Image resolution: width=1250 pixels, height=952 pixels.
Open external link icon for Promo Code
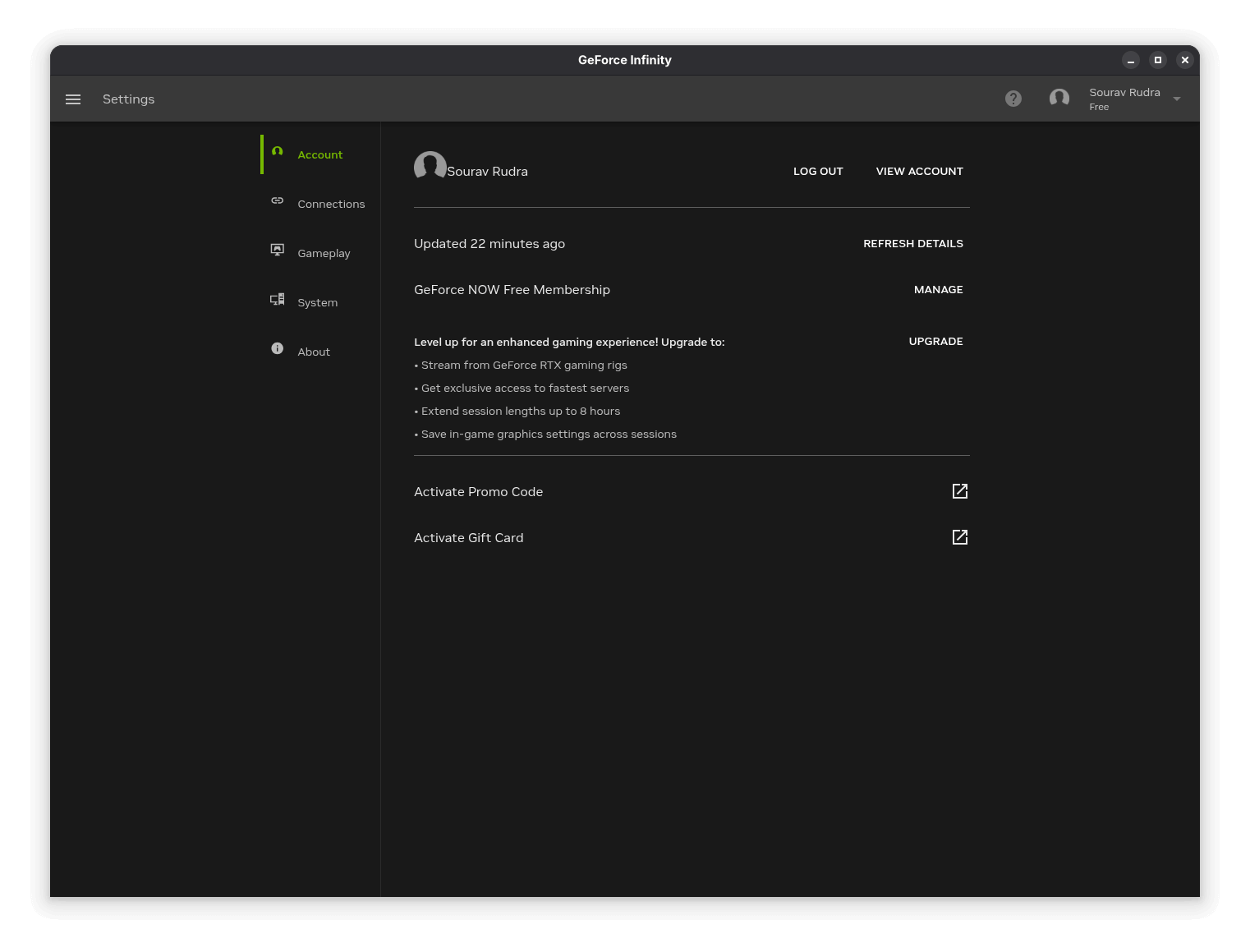coord(959,491)
